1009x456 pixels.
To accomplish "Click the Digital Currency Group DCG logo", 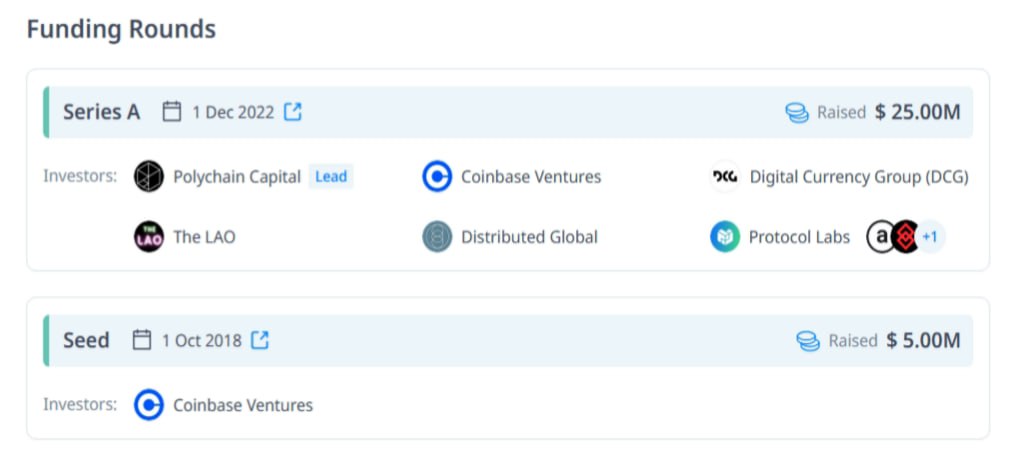I will (x=725, y=177).
